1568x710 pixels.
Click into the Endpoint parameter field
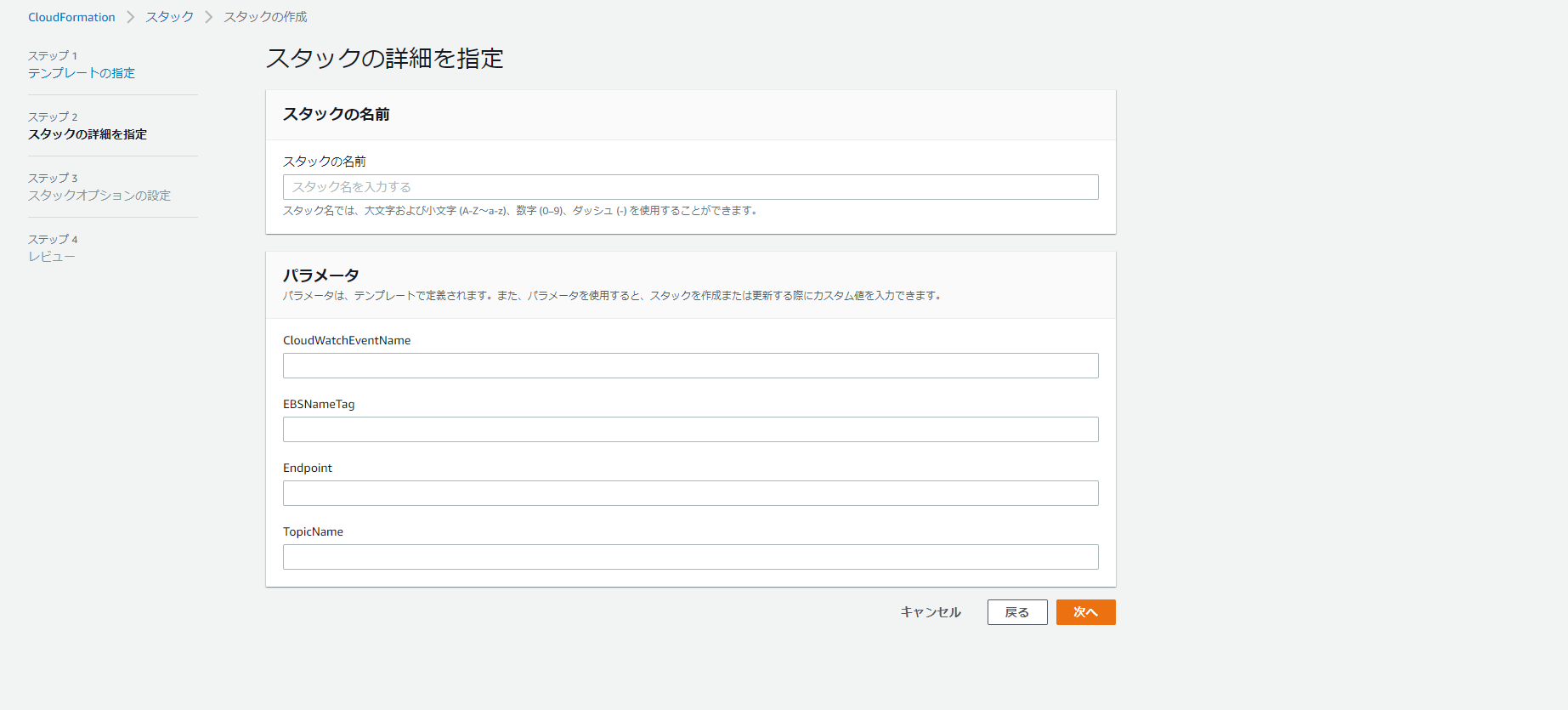point(690,493)
